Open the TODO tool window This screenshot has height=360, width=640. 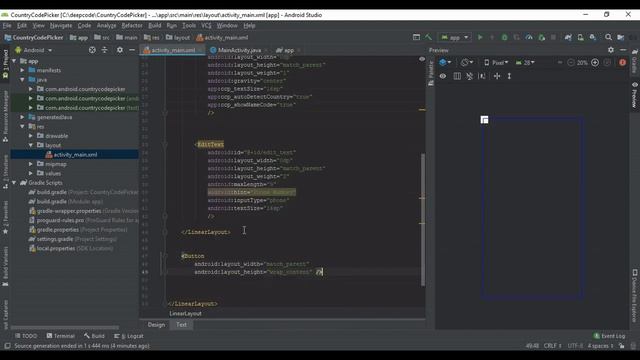coord(26,336)
